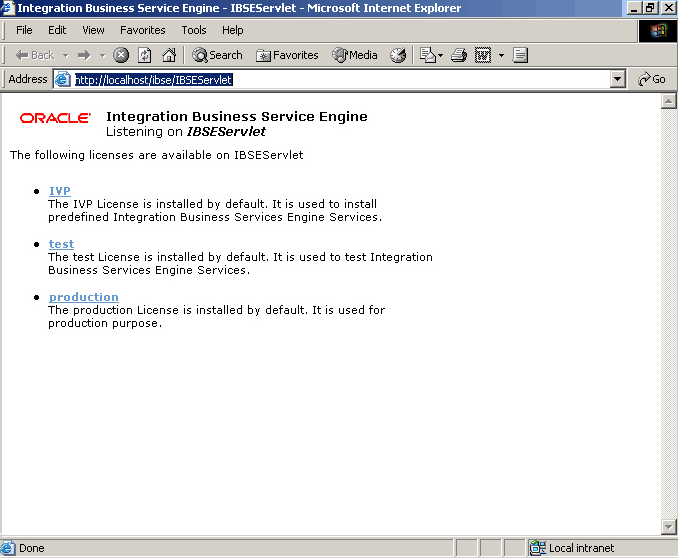Screen dimensions: 678x559
Task: Click the Done status text
Action: (32, 548)
